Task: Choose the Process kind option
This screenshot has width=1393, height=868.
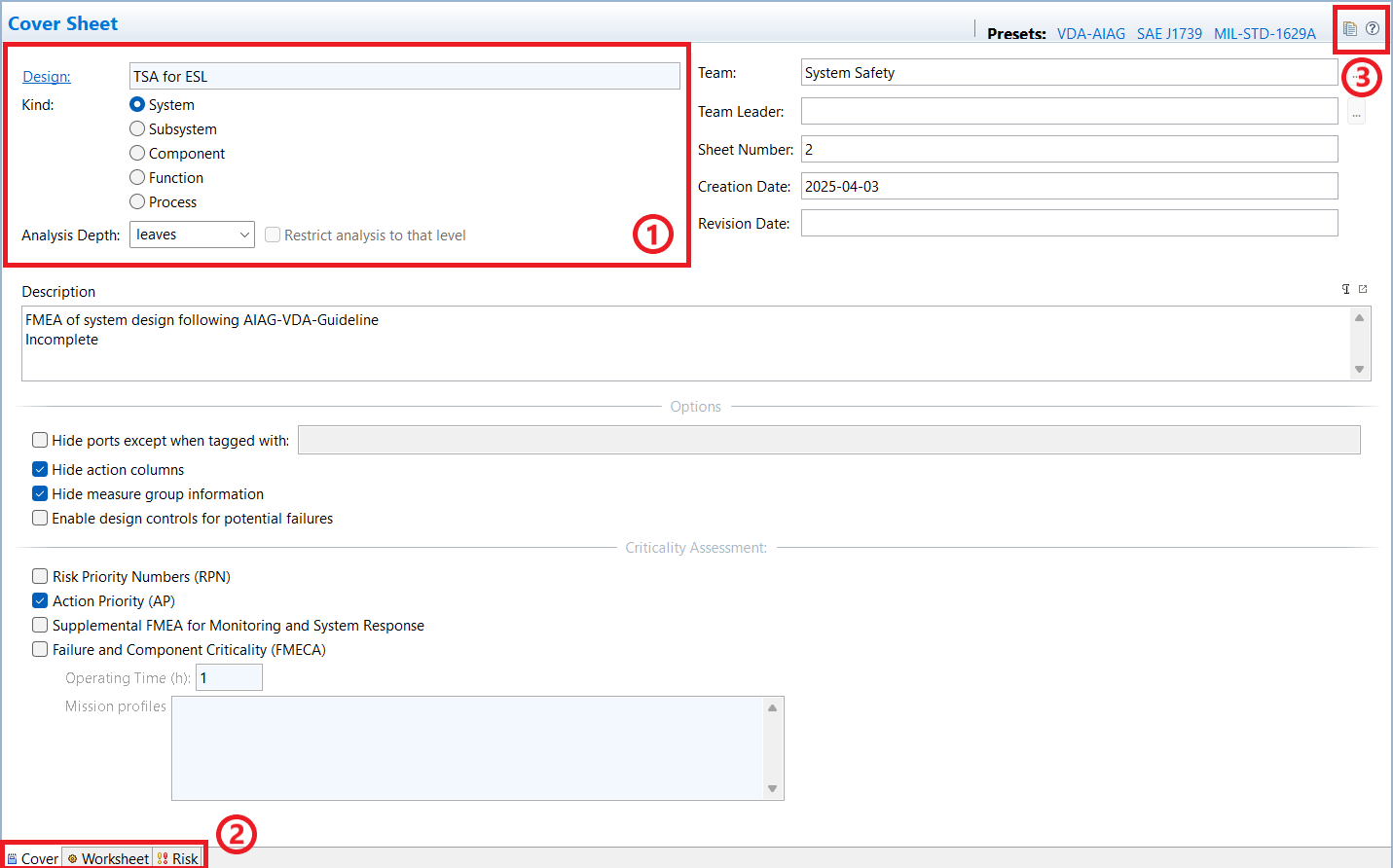Action: (x=137, y=202)
